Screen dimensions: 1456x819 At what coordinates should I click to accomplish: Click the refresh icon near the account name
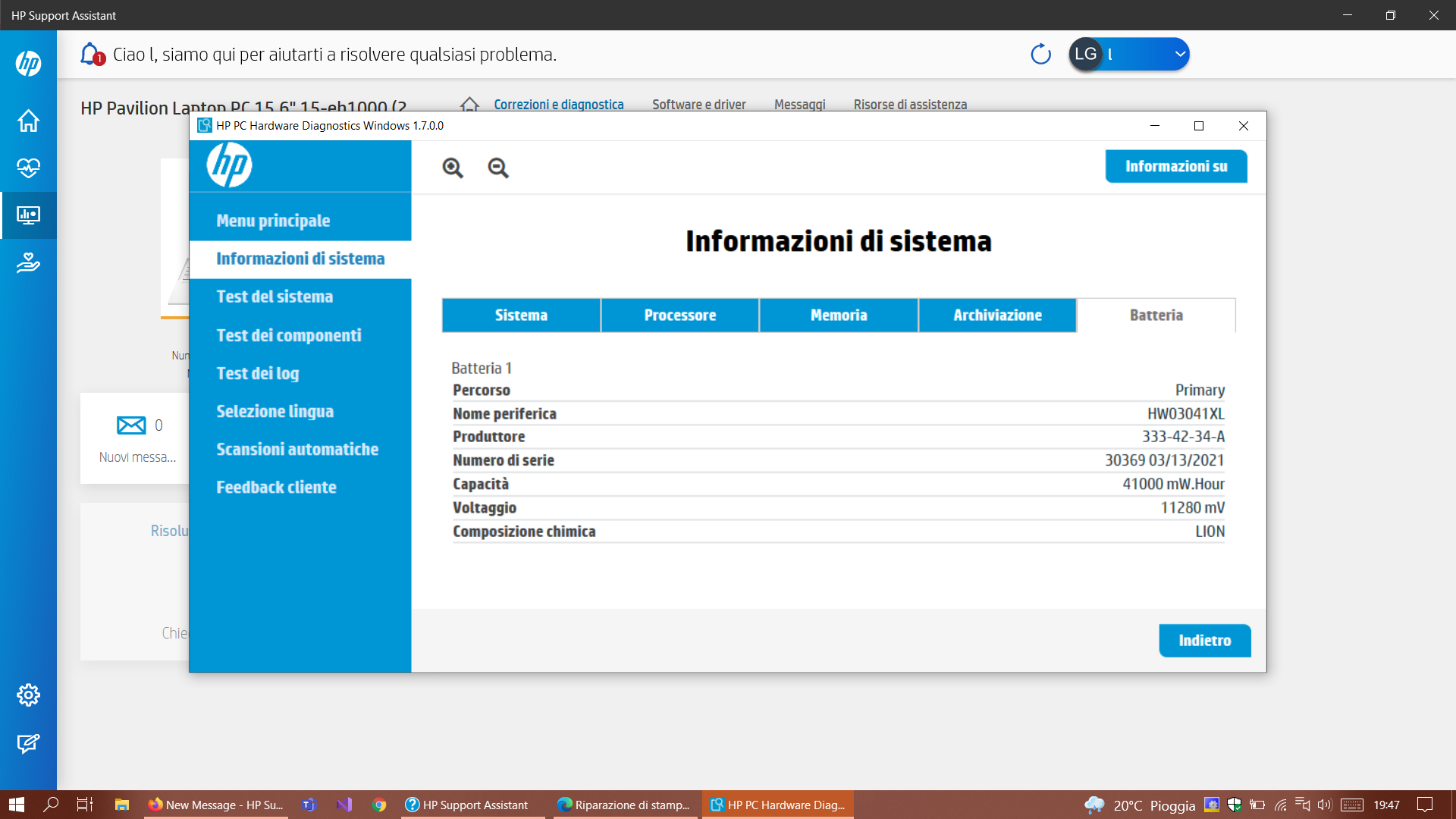click(x=1040, y=54)
